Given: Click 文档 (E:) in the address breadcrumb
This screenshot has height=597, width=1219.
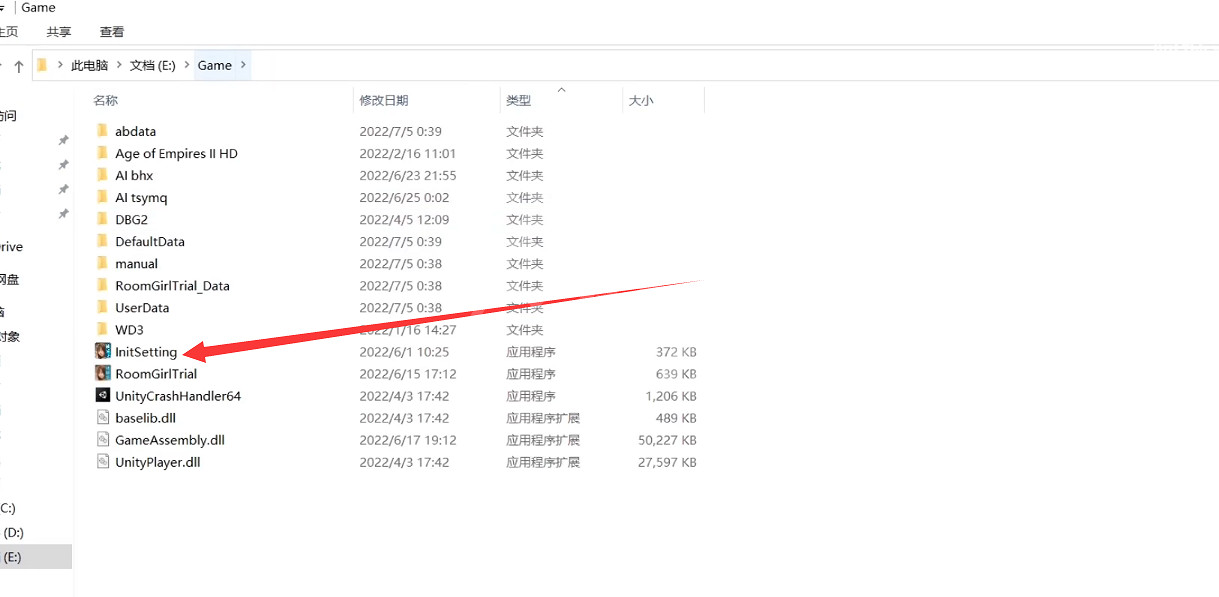Looking at the screenshot, I should point(152,66).
